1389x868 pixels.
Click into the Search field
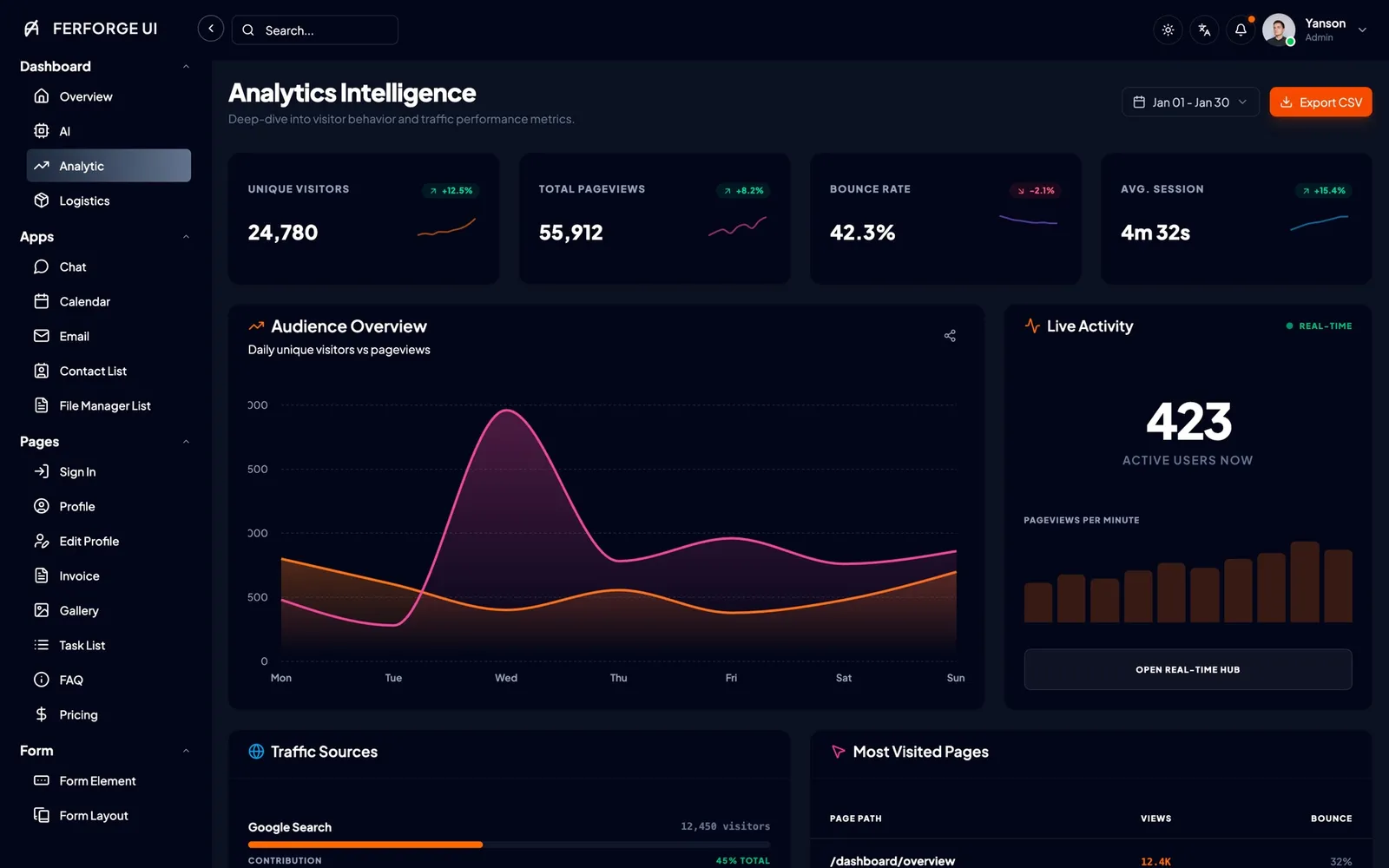click(x=315, y=30)
